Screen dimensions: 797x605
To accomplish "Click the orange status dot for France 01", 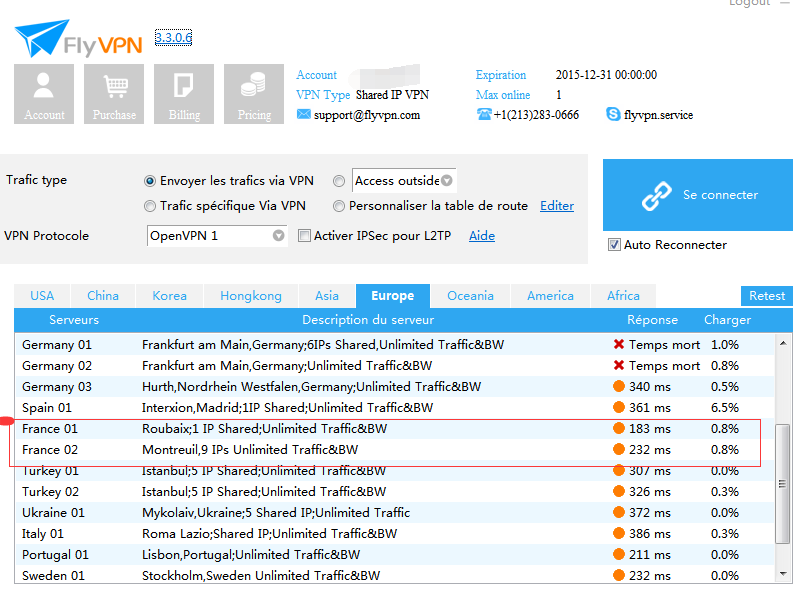I will 619,429.
